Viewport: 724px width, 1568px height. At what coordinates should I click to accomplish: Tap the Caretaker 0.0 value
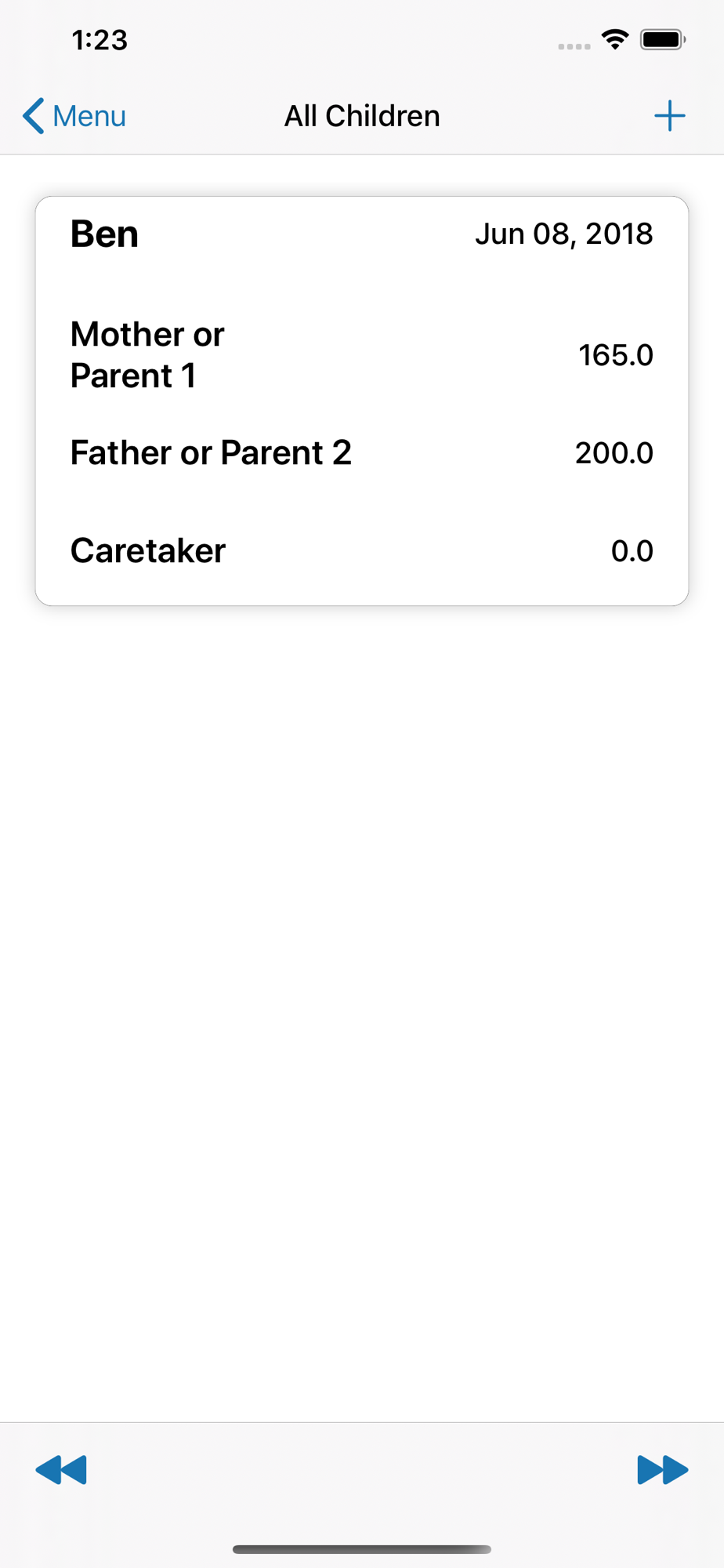[x=632, y=551]
